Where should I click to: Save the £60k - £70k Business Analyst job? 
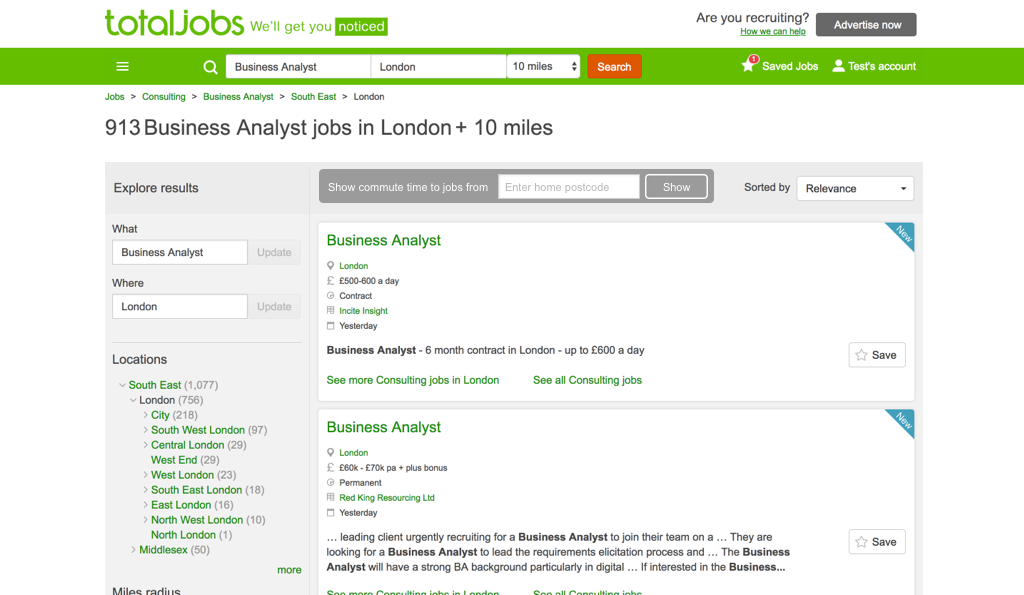pyautogui.click(x=876, y=541)
